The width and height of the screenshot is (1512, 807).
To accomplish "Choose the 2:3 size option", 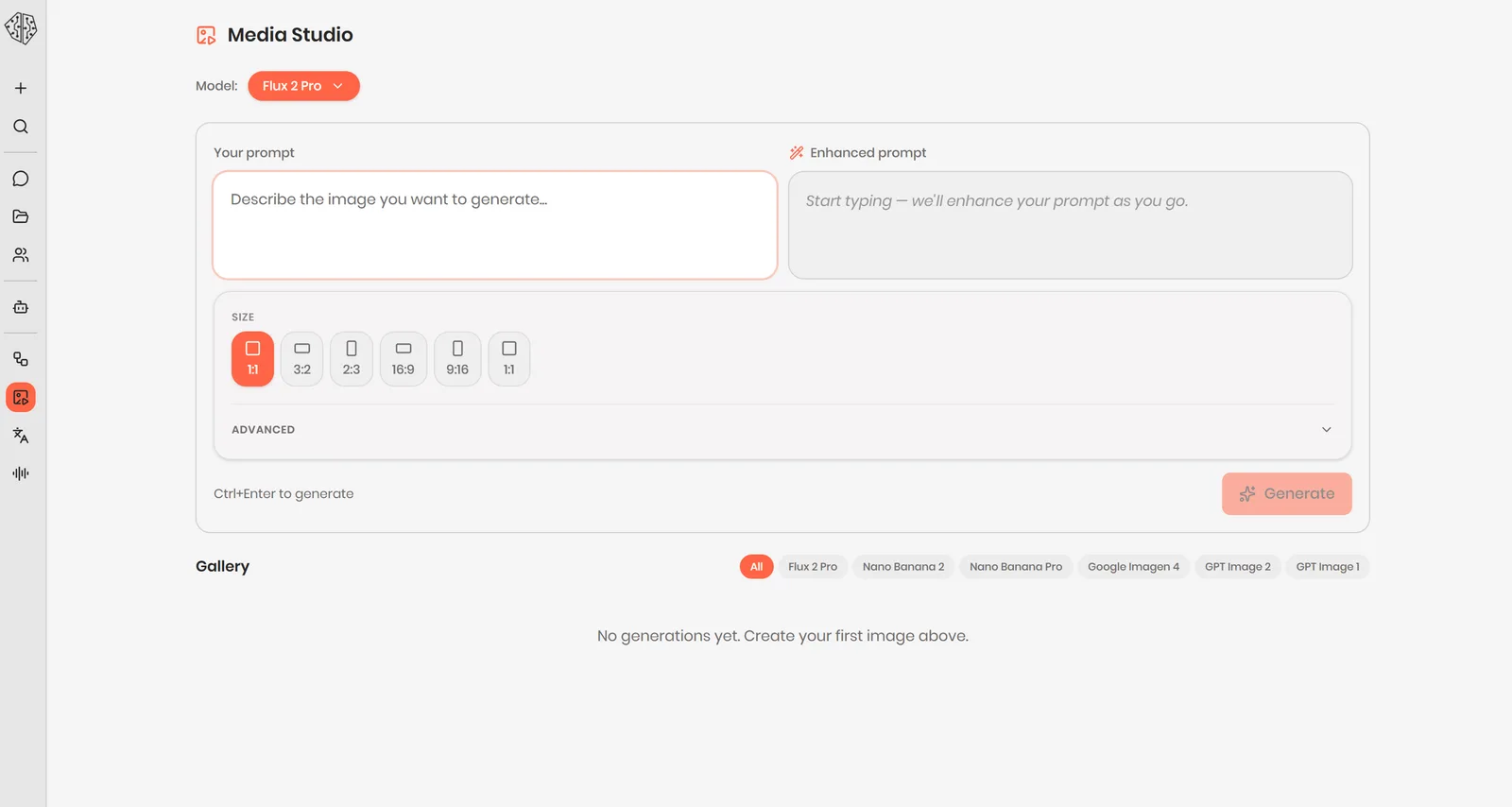I will click(x=352, y=359).
